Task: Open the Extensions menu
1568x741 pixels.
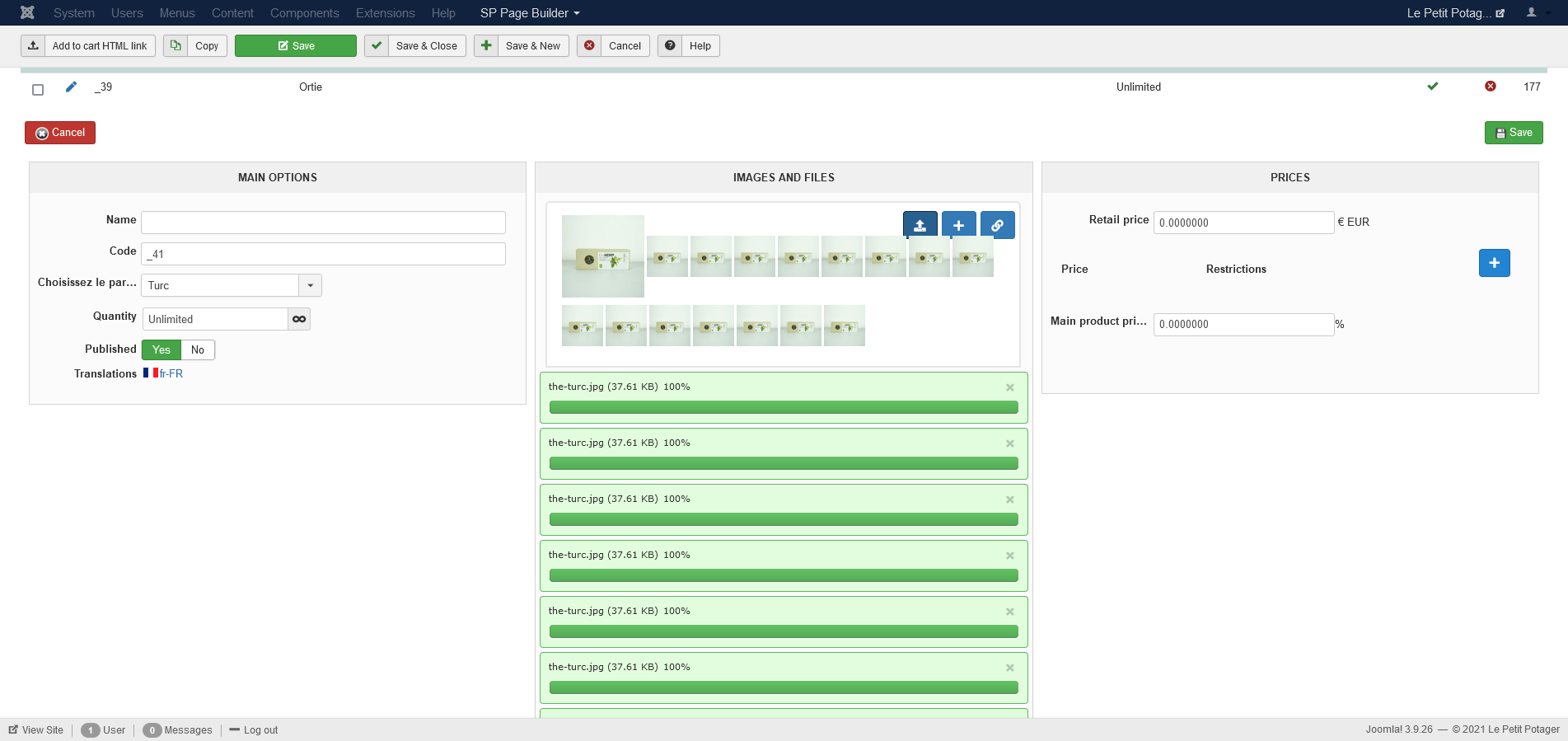Action: (386, 13)
